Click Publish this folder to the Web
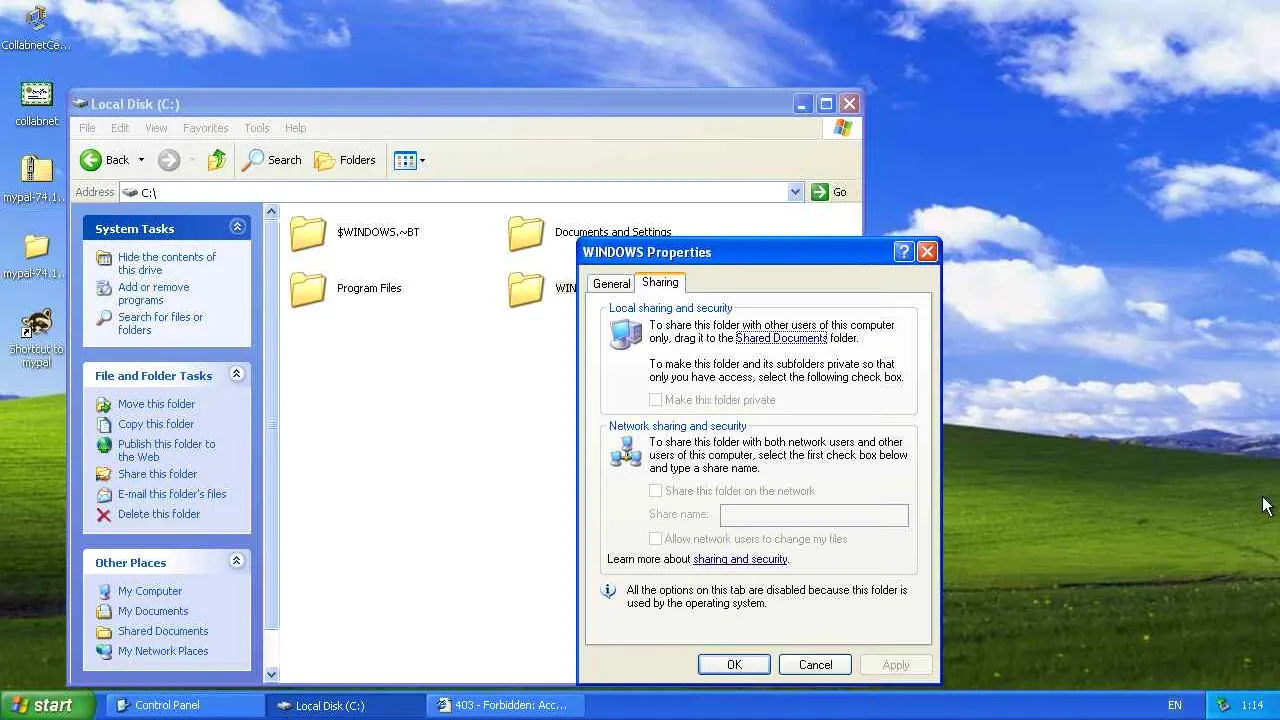The image size is (1280, 720). (x=166, y=450)
